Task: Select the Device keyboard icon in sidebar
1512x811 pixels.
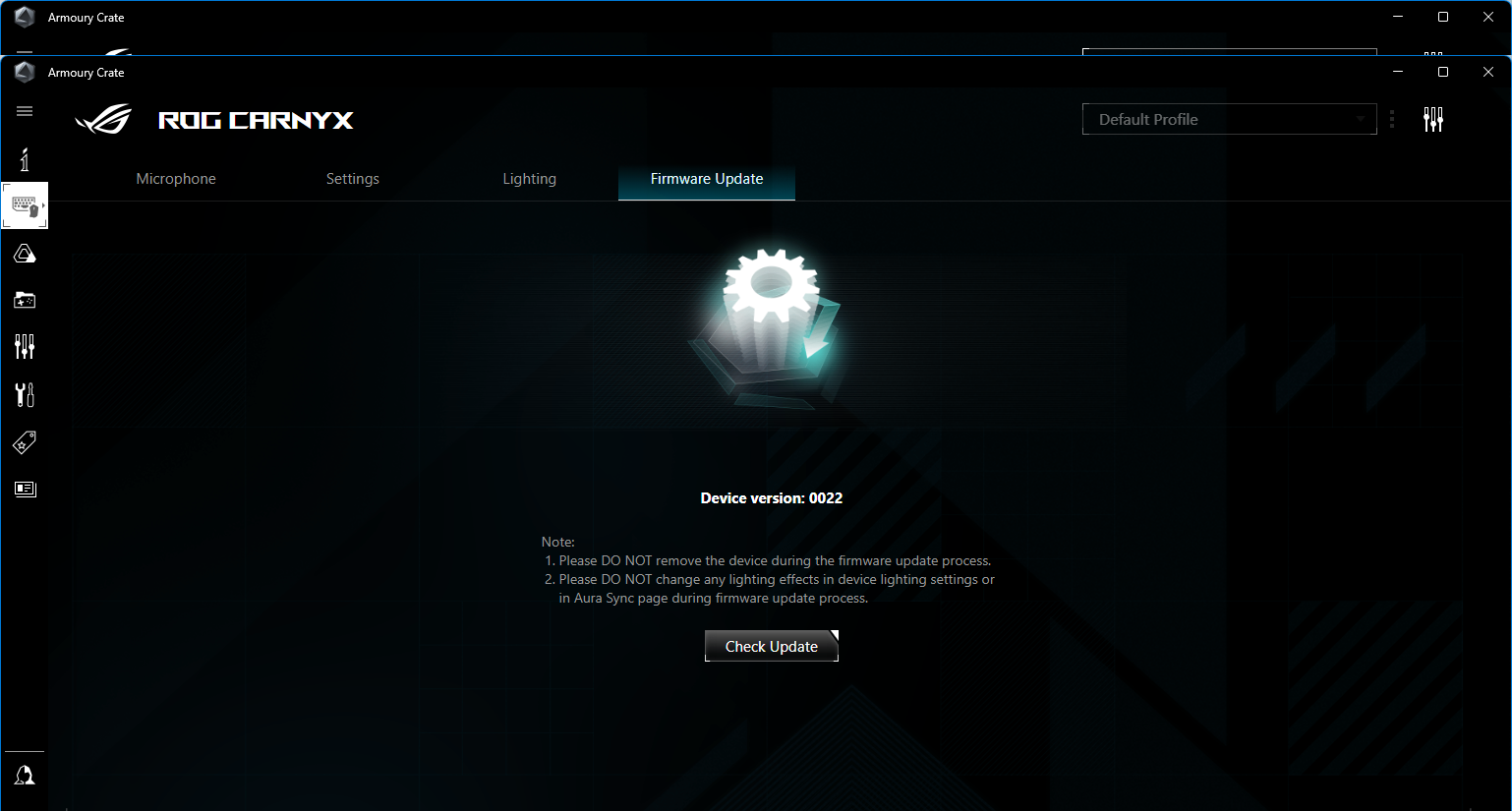Action: [x=25, y=205]
